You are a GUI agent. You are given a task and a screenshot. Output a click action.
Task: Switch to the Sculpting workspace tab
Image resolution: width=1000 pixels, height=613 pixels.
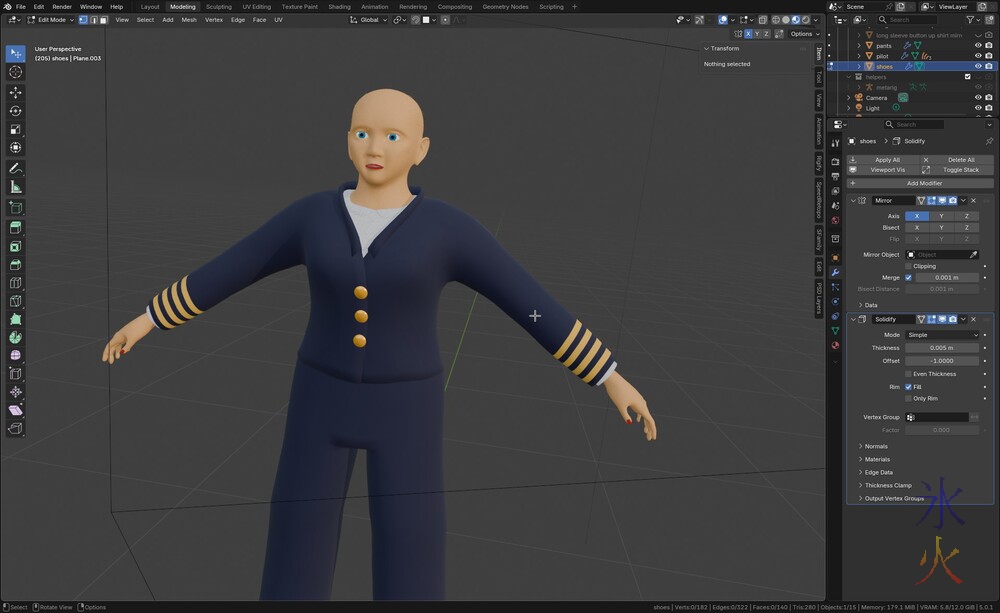pyautogui.click(x=218, y=6)
